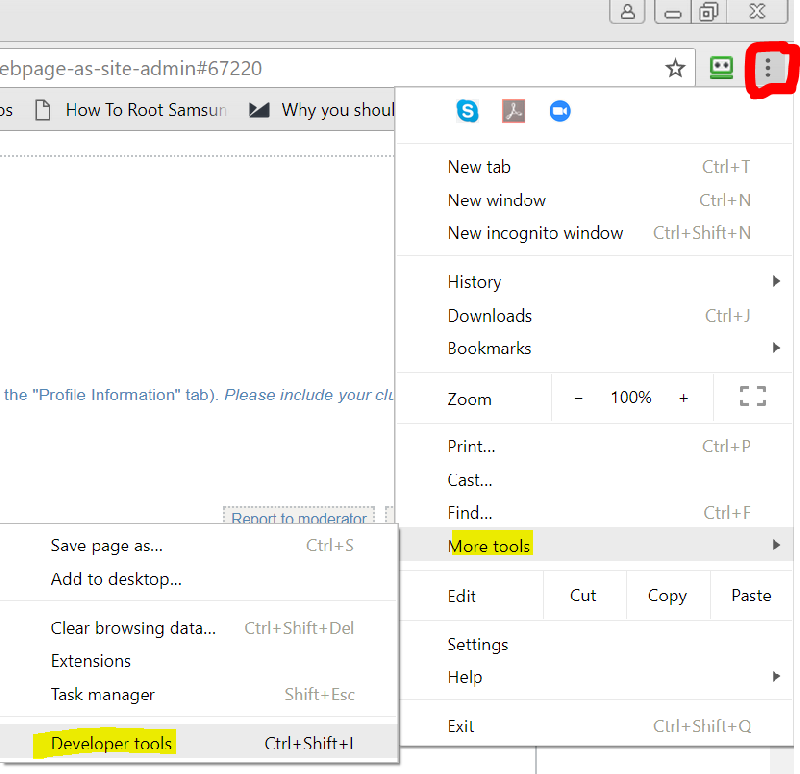The image size is (800, 774).
Task: Click the green robot extension icon
Action: pyautogui.click(x=720, y=68)
